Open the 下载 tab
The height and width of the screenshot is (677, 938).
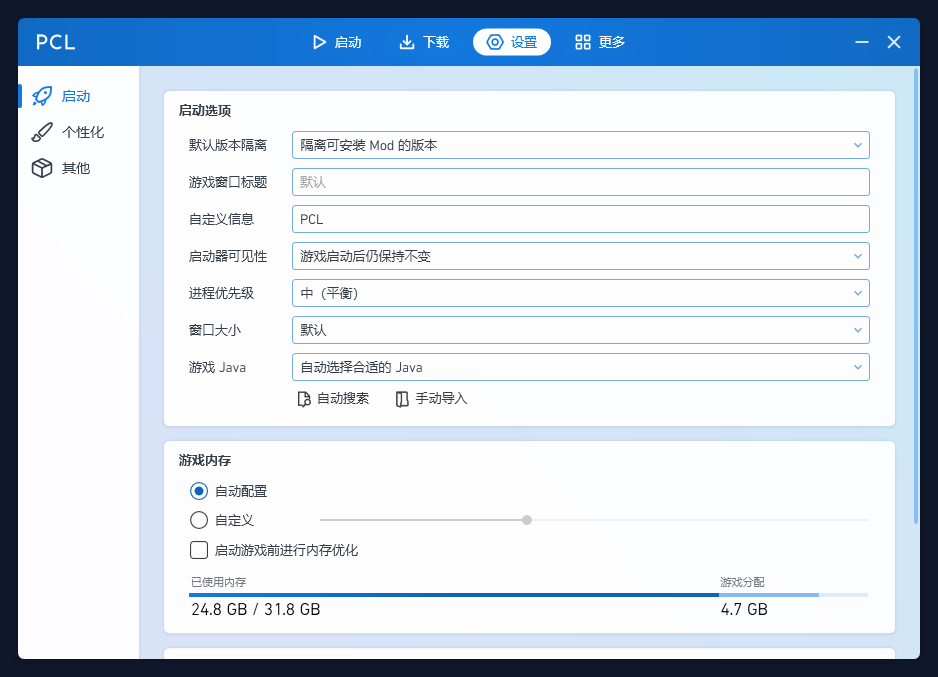[424, 42]
